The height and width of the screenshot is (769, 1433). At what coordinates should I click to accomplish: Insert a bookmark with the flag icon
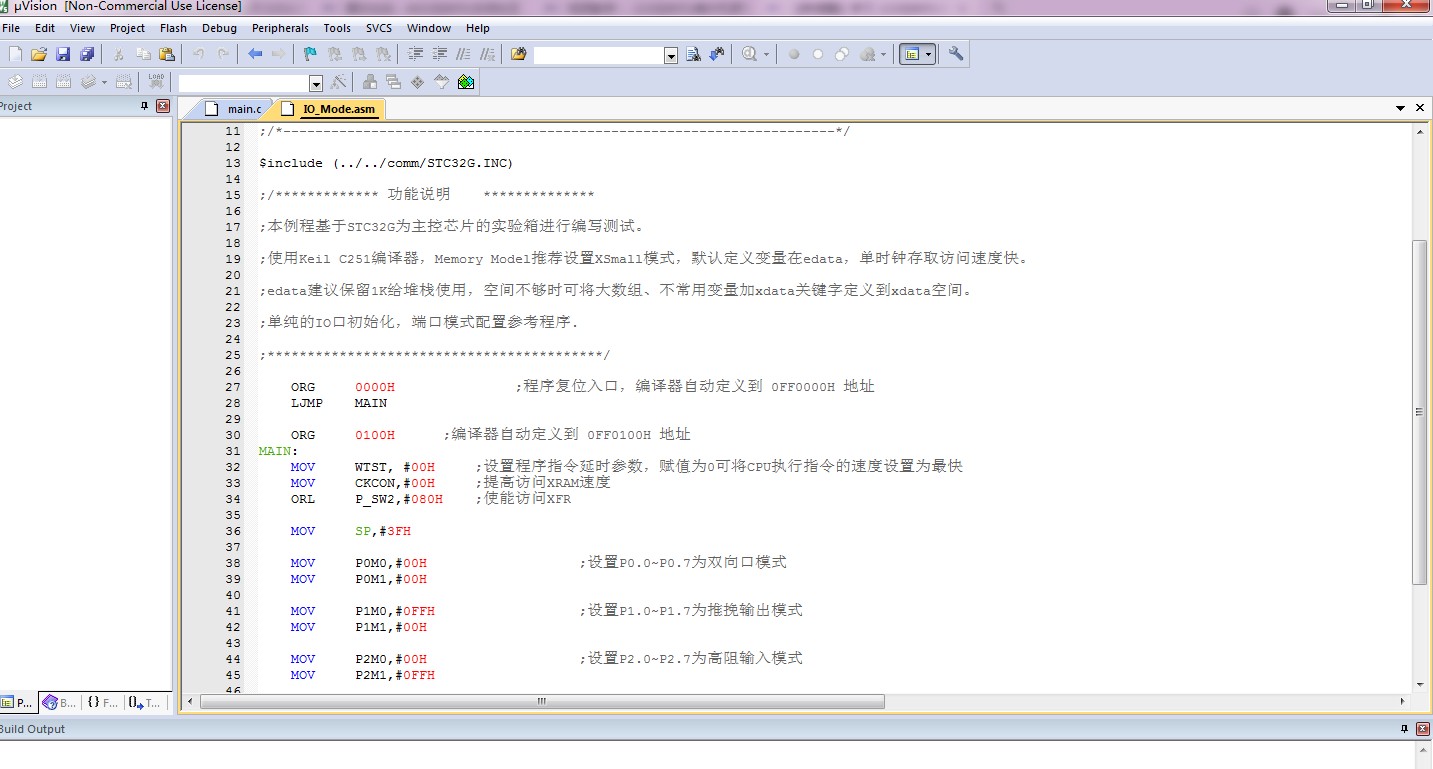click(x=310, y=54)
